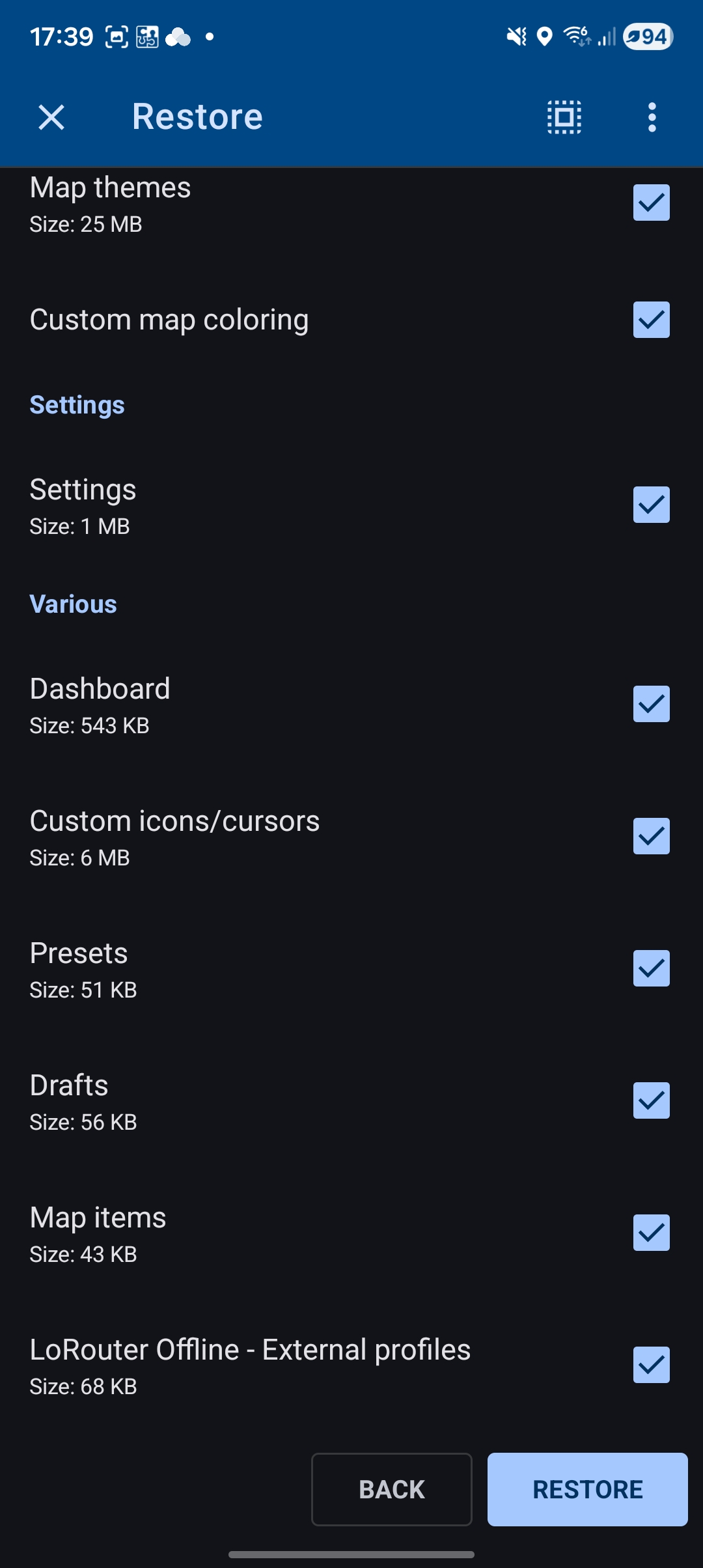Close the Restore screen with X
The image size is (703, 1568).
(x=51, y=118)
